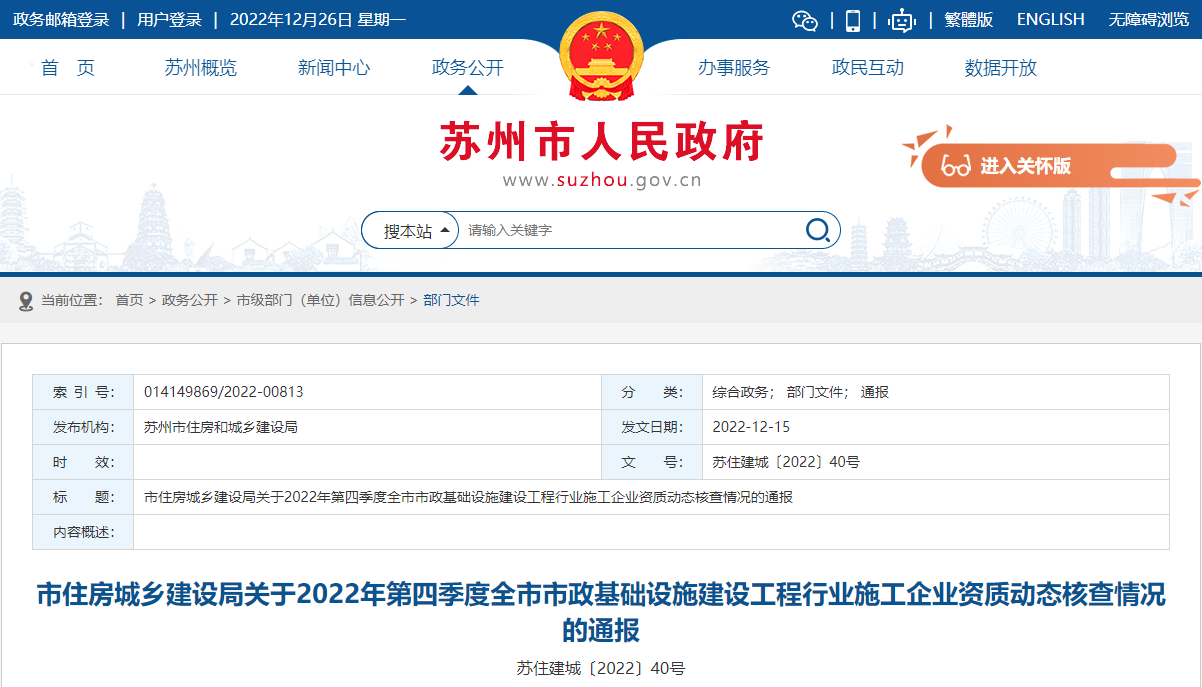Click the location pin icon by 当前位置
Screen dimensions: 1202x687
click(x=26, y=300)
